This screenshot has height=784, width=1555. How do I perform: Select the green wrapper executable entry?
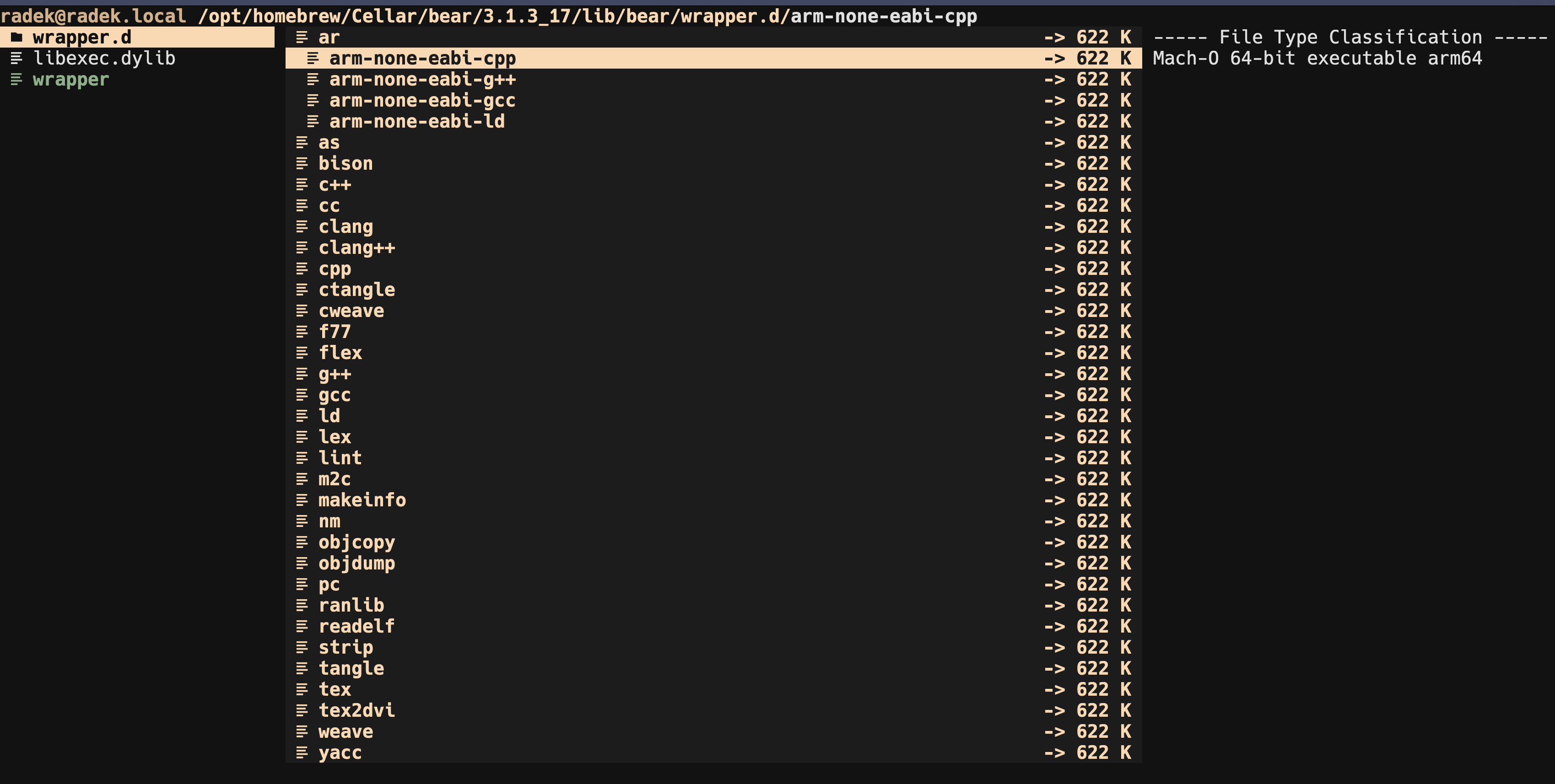(x=70, y=80)
